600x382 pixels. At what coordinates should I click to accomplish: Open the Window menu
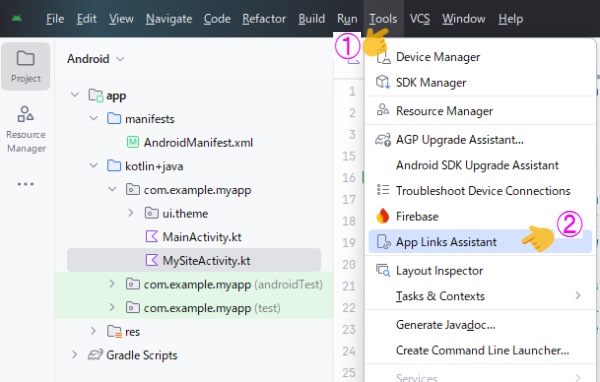464,19
